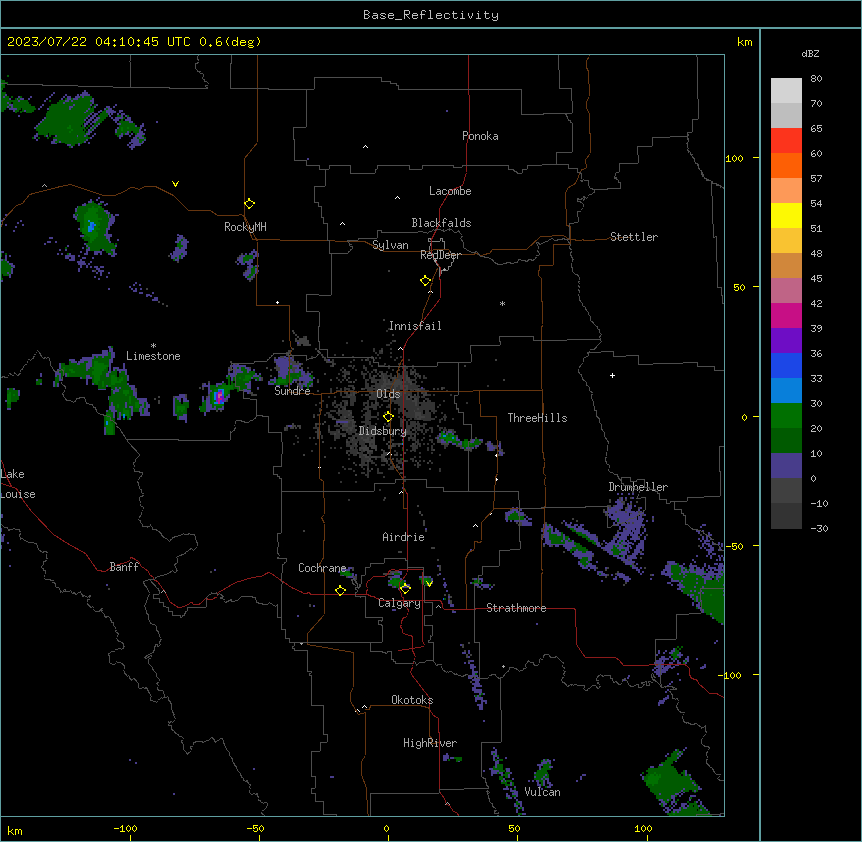Click the yellow marker below Cochrane
Viewport: 862px width, 842px height.
point(340,590)
